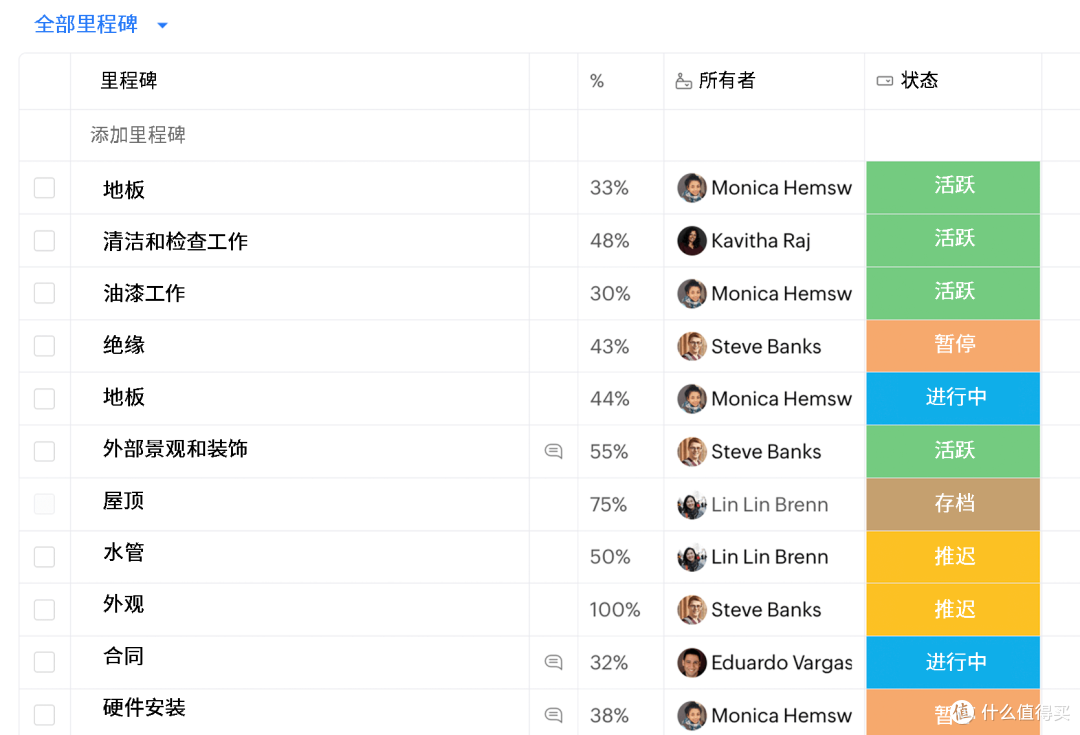Click owner icon in 所有者 header

[x=683, y=81]
